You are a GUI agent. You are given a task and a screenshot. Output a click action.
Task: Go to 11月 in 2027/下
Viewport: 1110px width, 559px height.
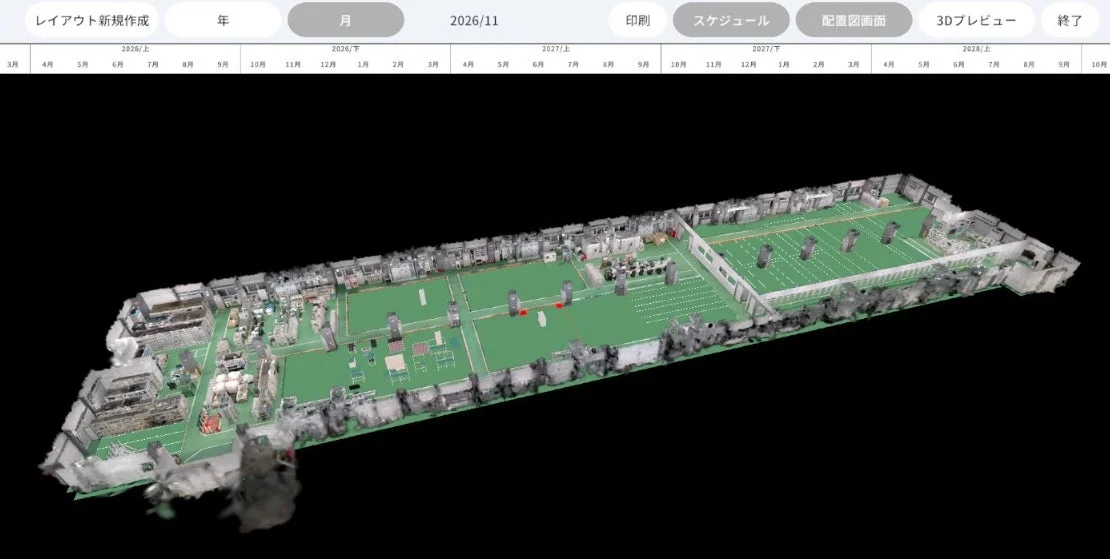(714, 64)
